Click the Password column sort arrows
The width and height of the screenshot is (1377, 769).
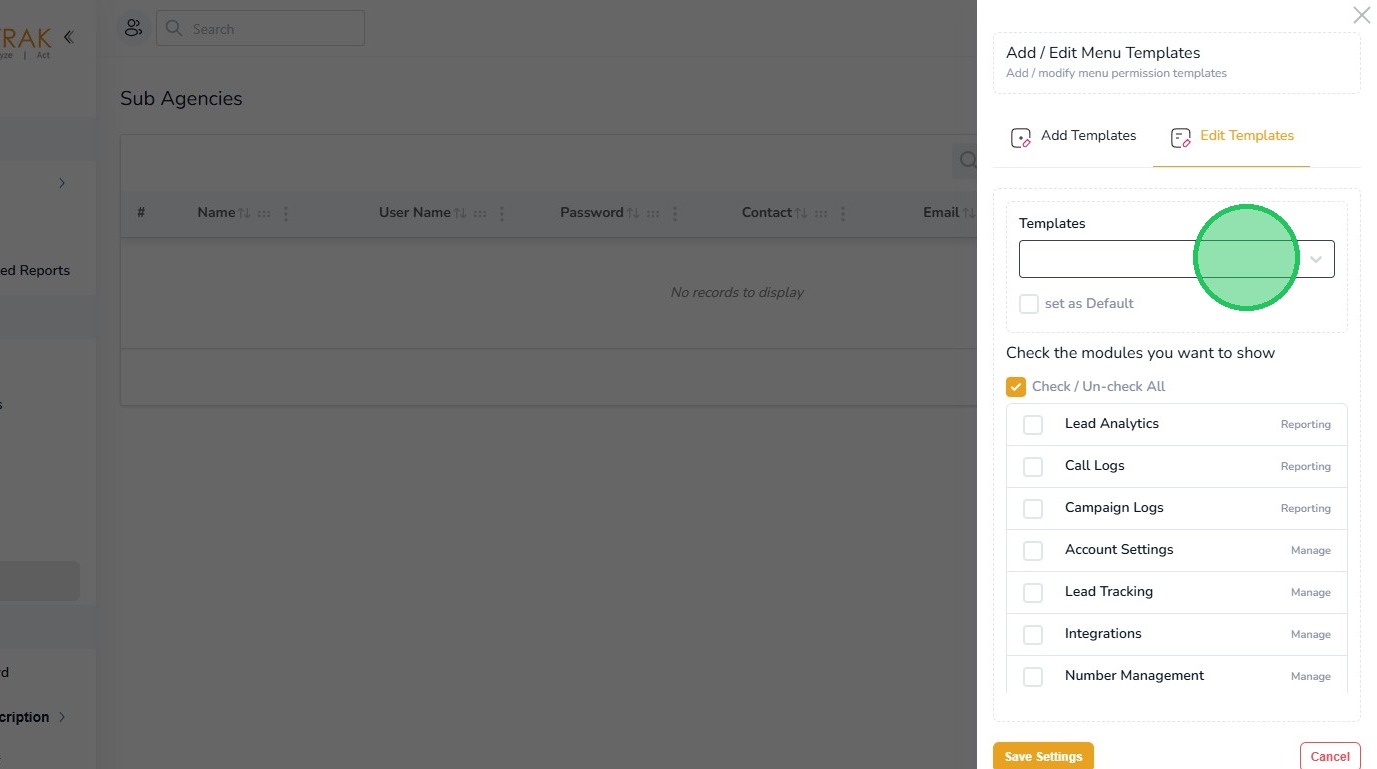632,213
